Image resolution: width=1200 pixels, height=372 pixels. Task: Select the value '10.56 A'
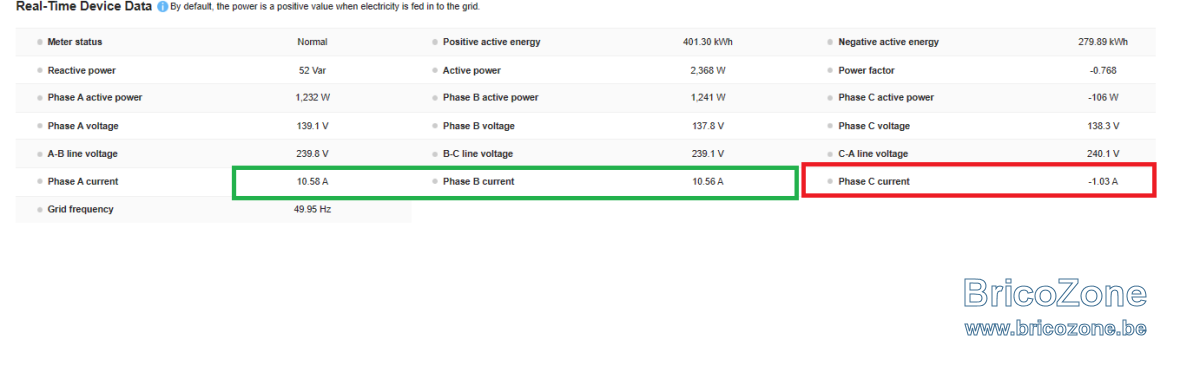coord(708,182)
